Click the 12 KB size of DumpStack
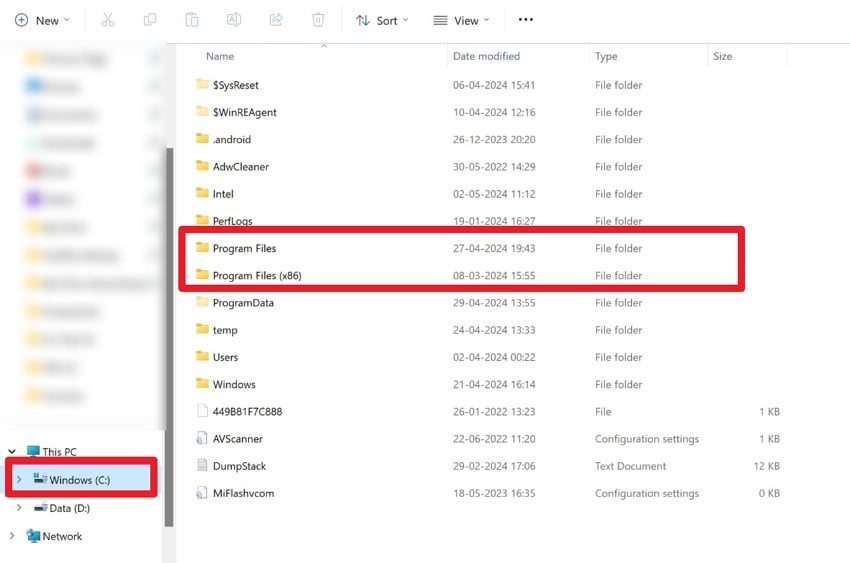This screenshot has height=563, width=850. tap(767, 466)
